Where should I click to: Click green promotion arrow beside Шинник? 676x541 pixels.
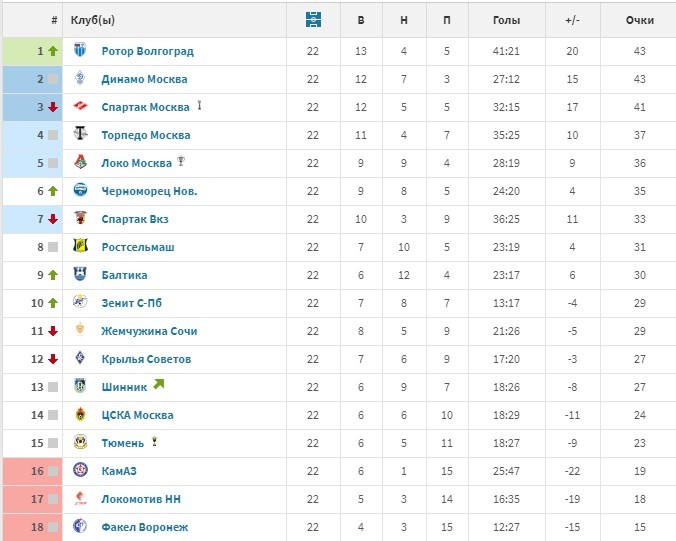point(159,384)
